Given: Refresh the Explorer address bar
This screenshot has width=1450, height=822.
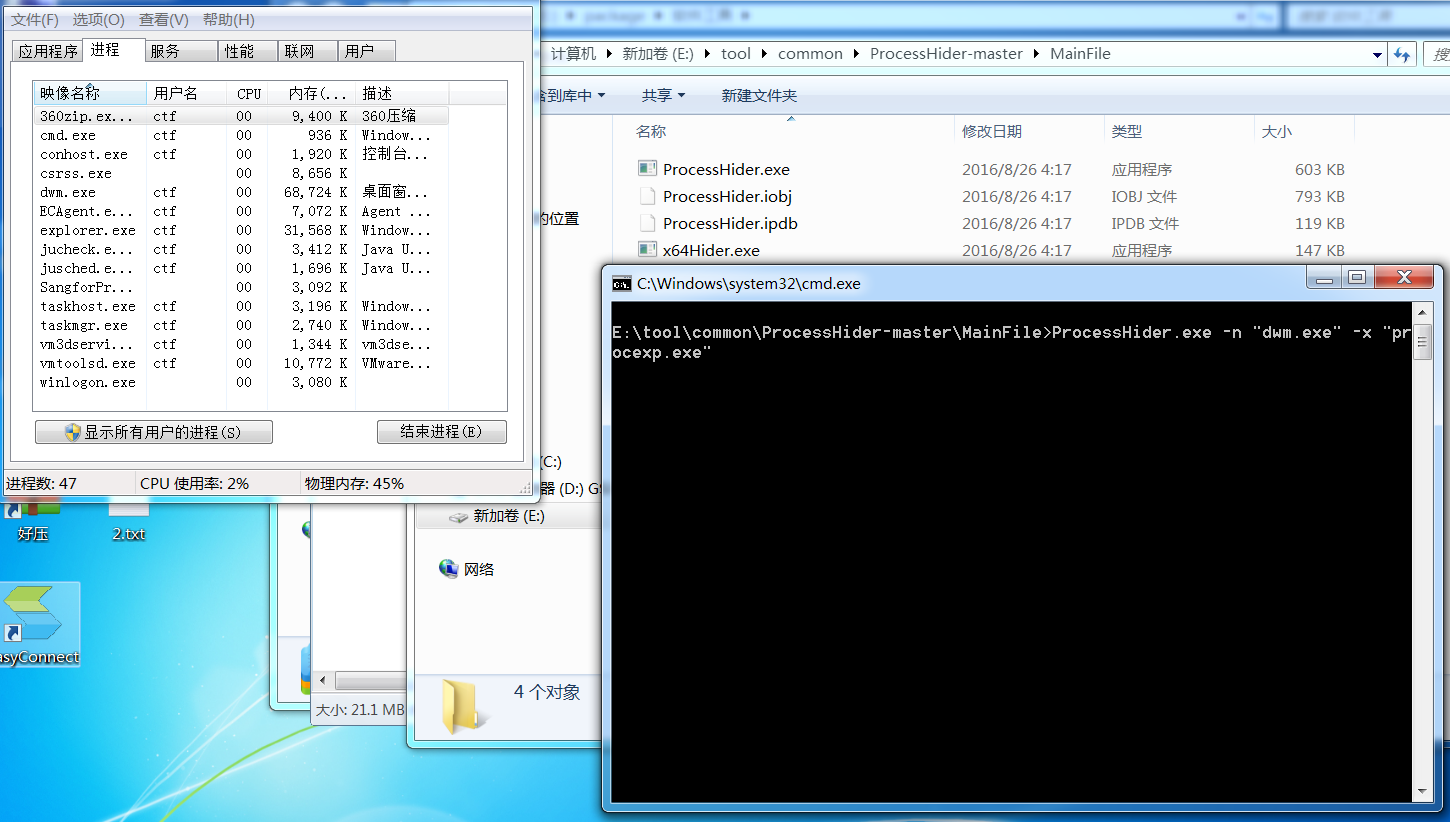Looking at the screenshot, I should [x=1401, y=53].
